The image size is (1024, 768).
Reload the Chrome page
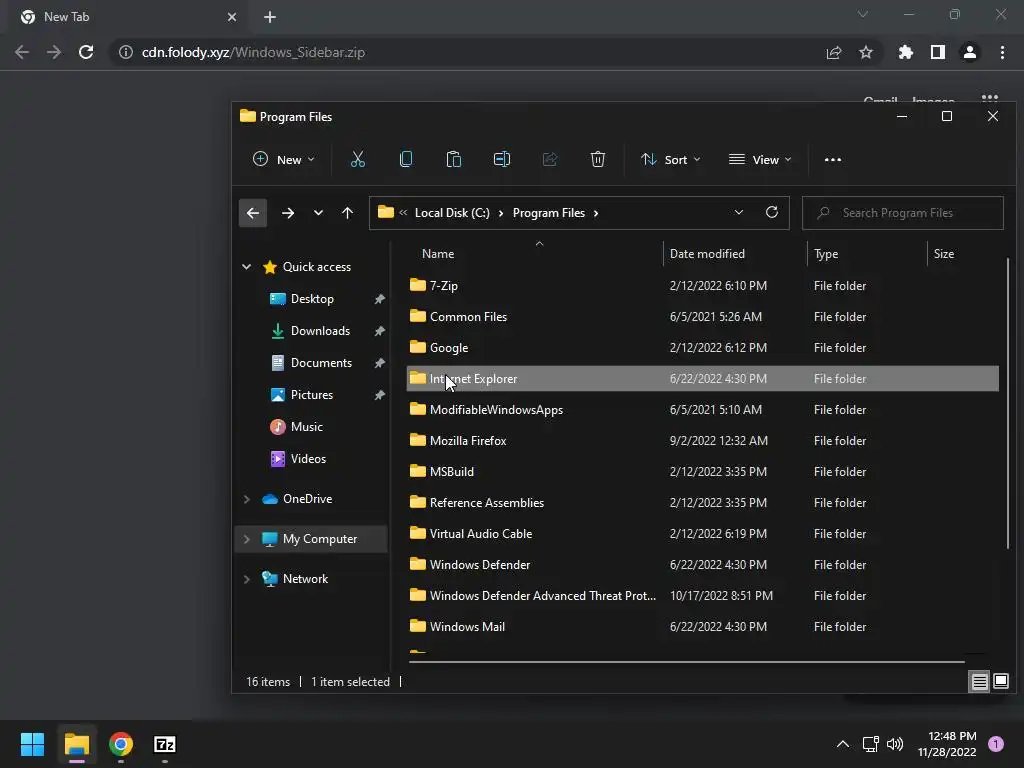(86, 52)
